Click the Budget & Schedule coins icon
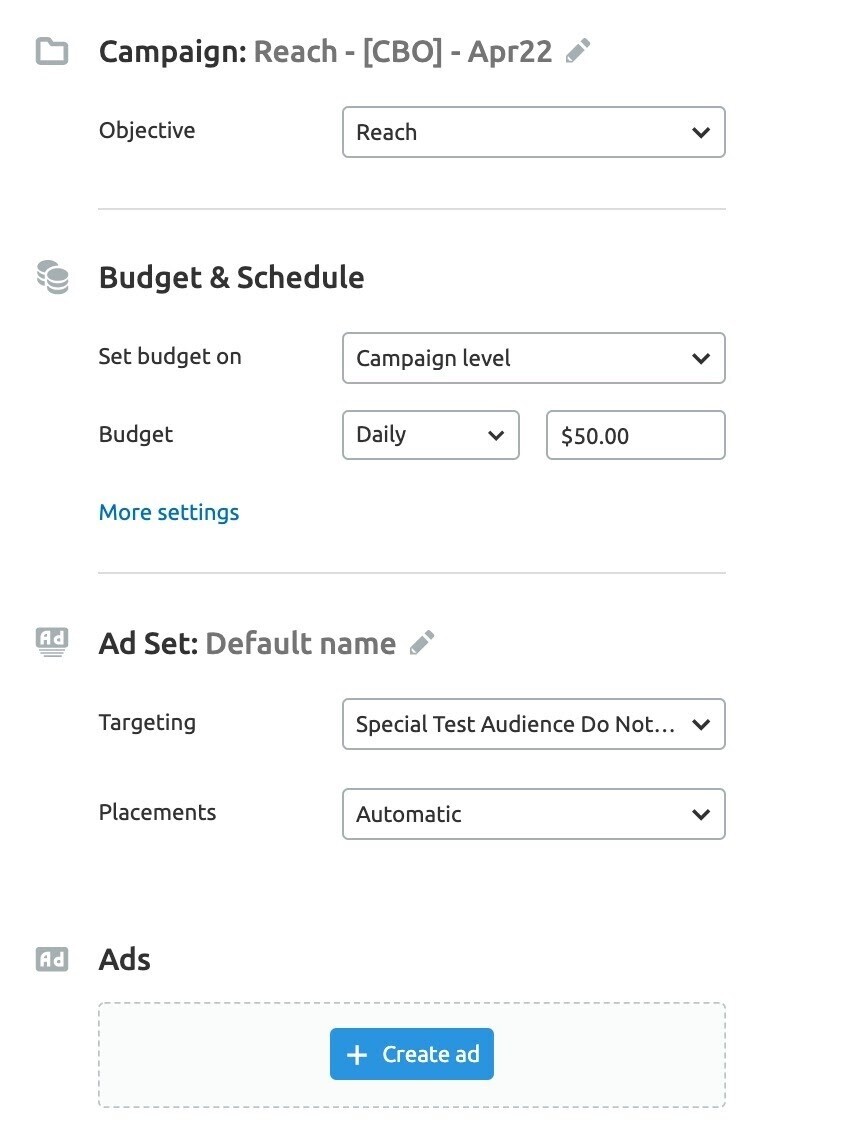Viewport: 858px width, 1122px height. (52, 277)
